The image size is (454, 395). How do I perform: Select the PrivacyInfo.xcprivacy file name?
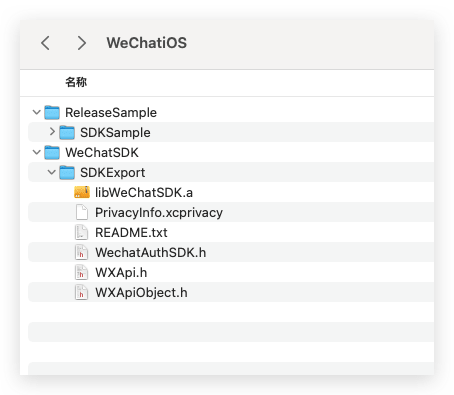pyautogui.click(x=159, y=213)
